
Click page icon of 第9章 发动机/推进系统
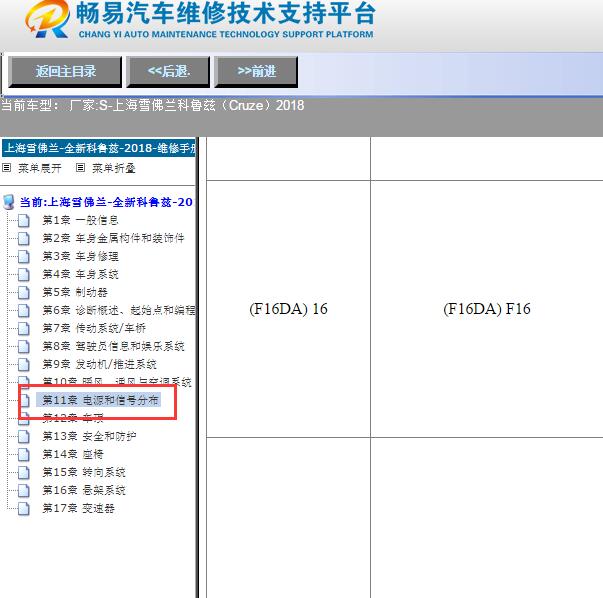tap(24, 365)
